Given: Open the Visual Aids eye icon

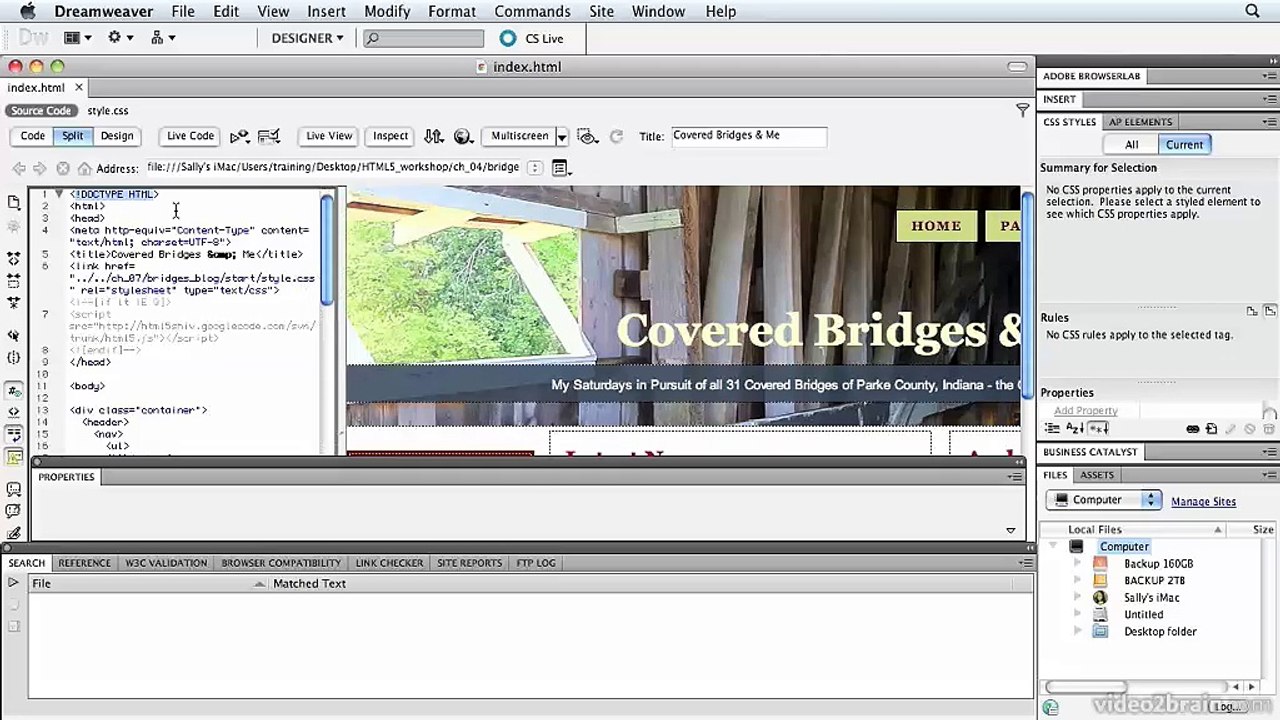Looking at the screenshot, I should [x=587, y=136].
